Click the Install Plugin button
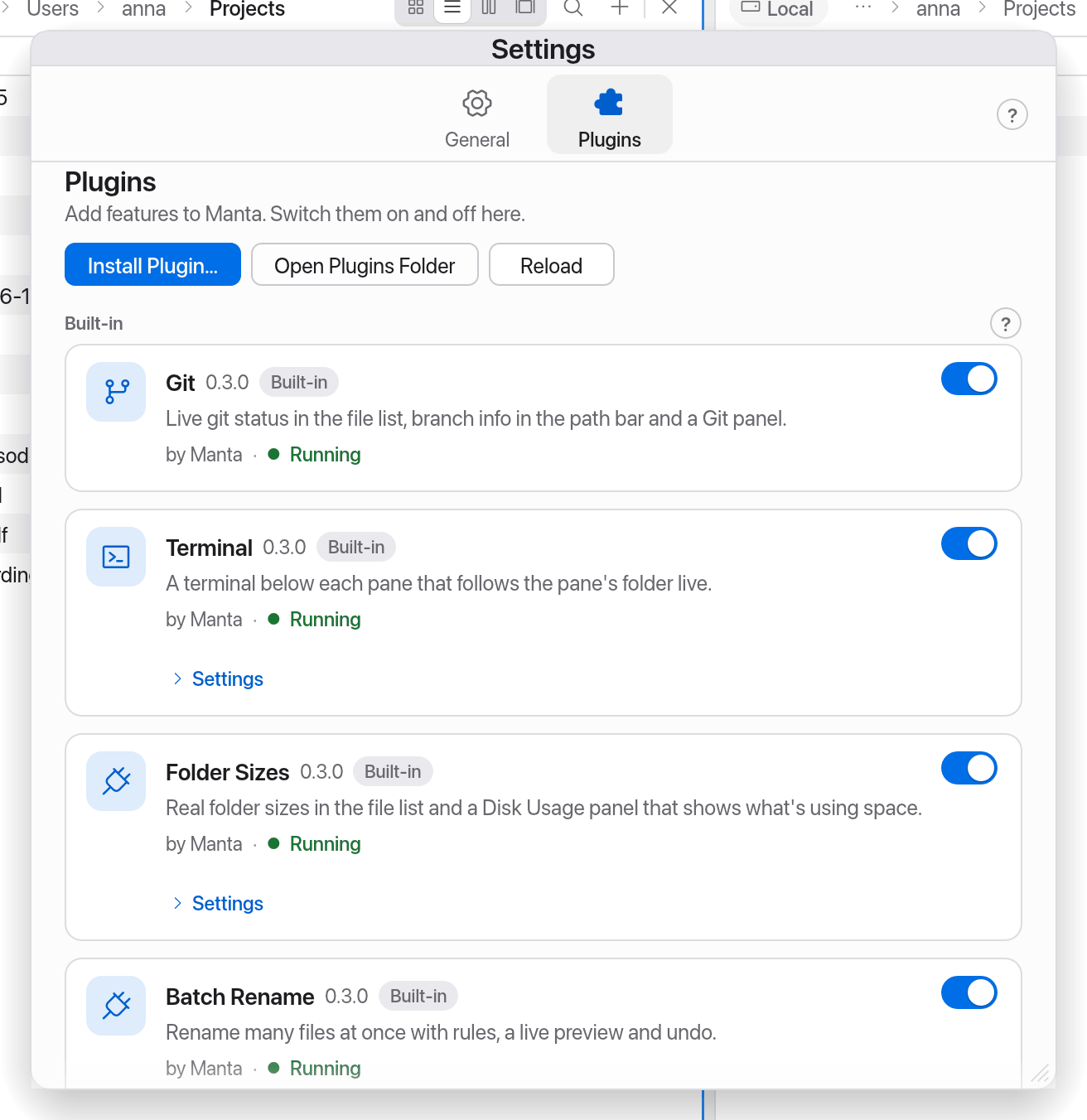This screenshot has height=1120, width=1087. coord(152,264)
